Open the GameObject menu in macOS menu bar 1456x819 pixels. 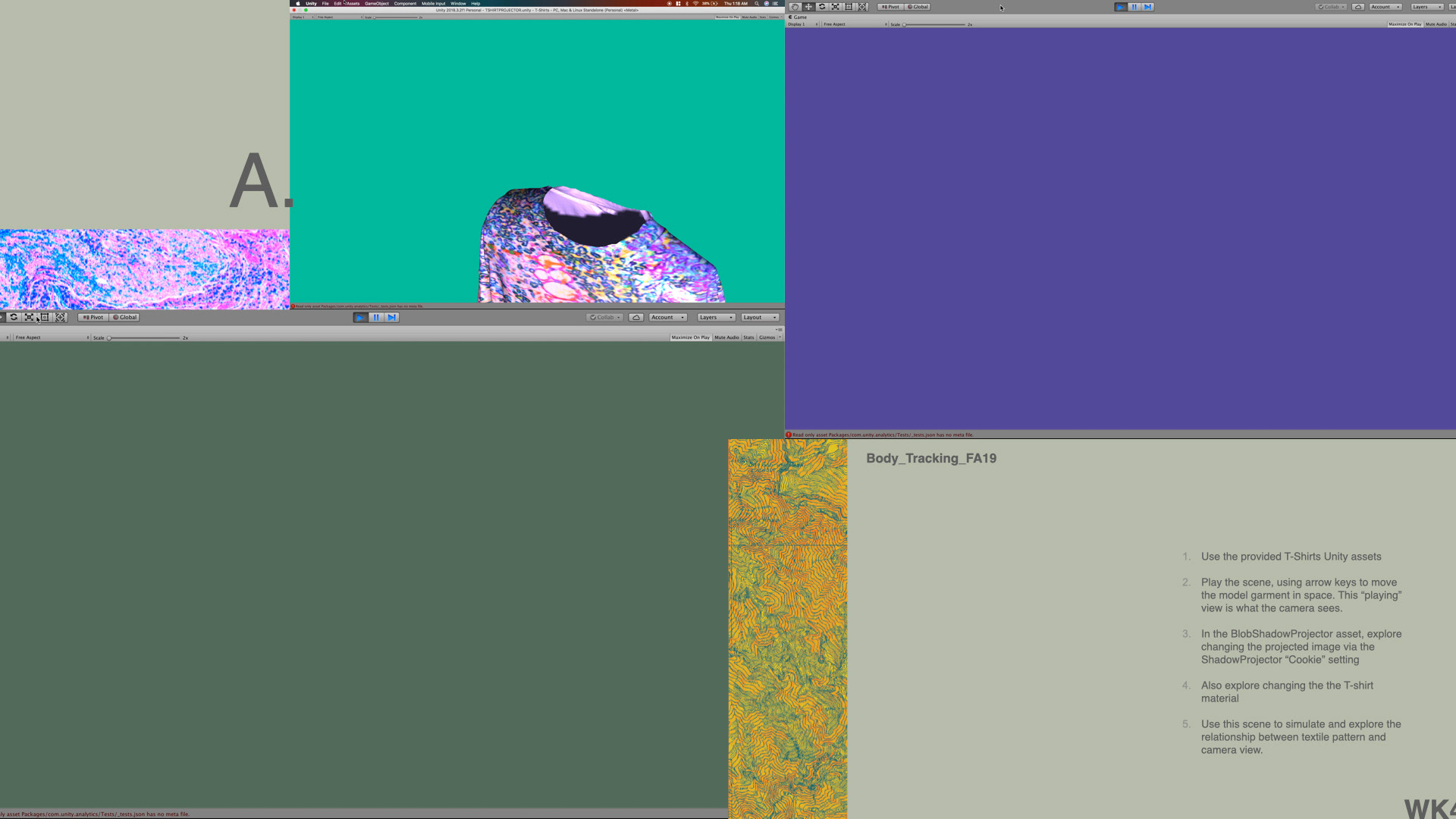pyautogui.click(x=376, y=3)
